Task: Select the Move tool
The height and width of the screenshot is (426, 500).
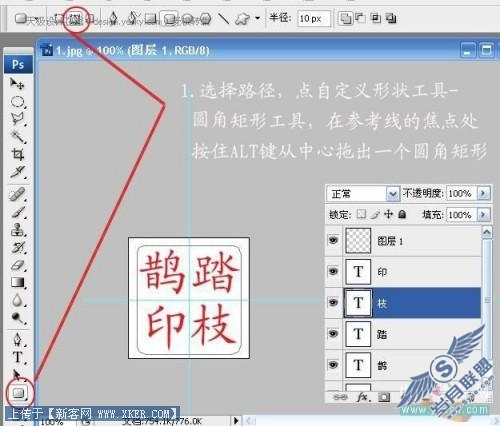Action: [17, 84]
